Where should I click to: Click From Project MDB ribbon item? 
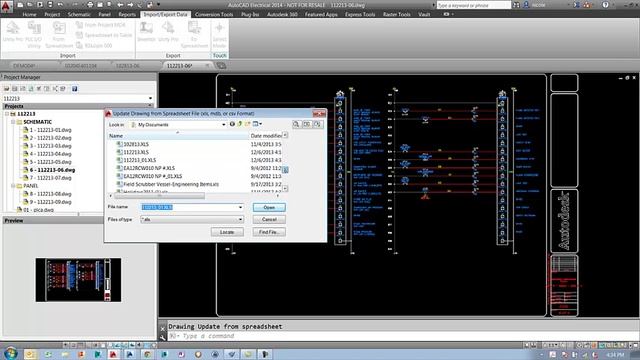101,25
